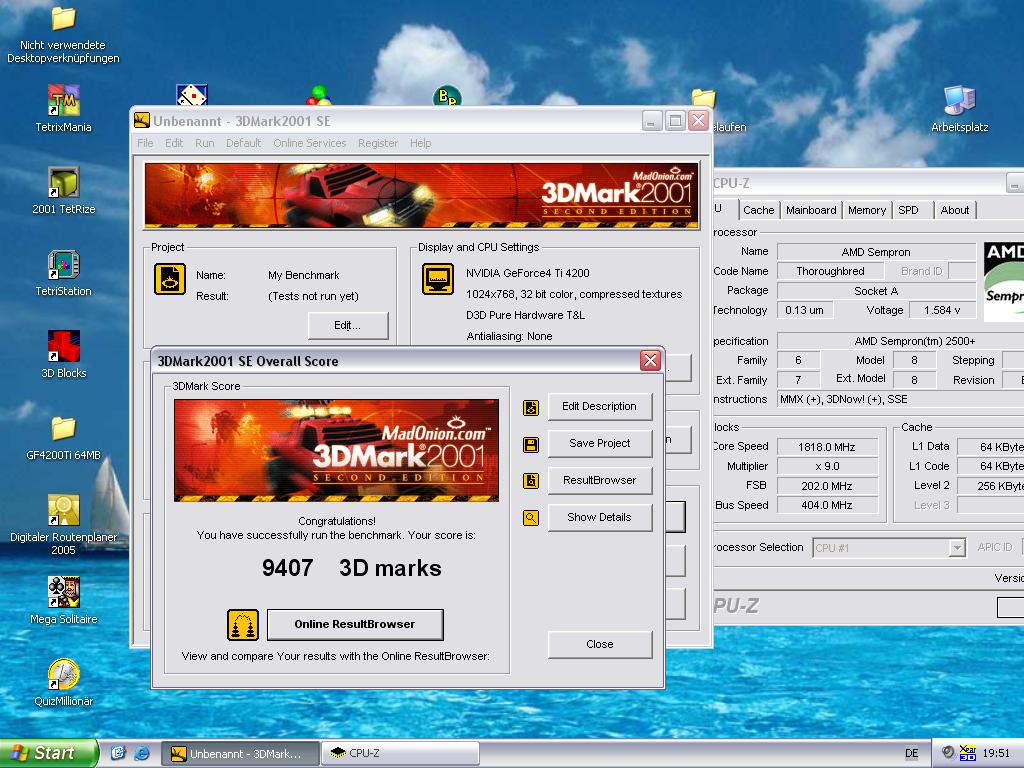The height and width of the screenshot is (768, 1024).
Task: Click the DE language indicator in taskbar
Action: [x=912, y=753]
